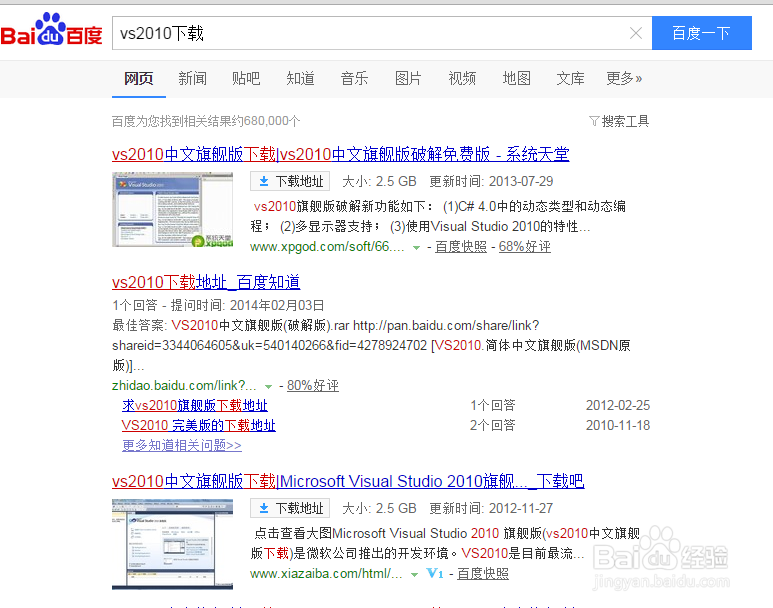The image size is (773, 608).
Task: Click the 百度为您找到相关结果约680,000个 text
Action: pyautogui.click(x=206, y=121)
